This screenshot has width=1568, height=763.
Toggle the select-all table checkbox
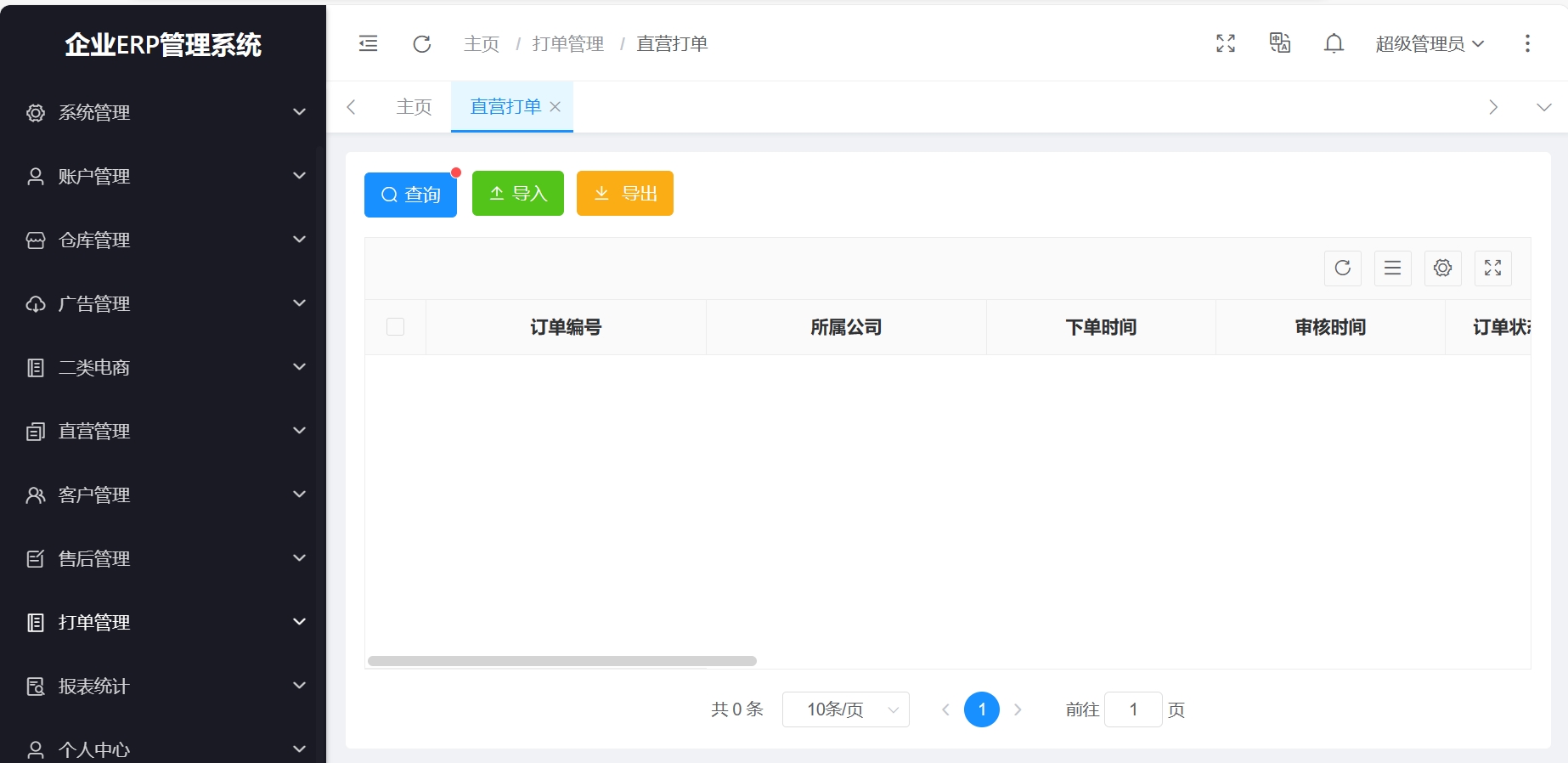point(395,327)
